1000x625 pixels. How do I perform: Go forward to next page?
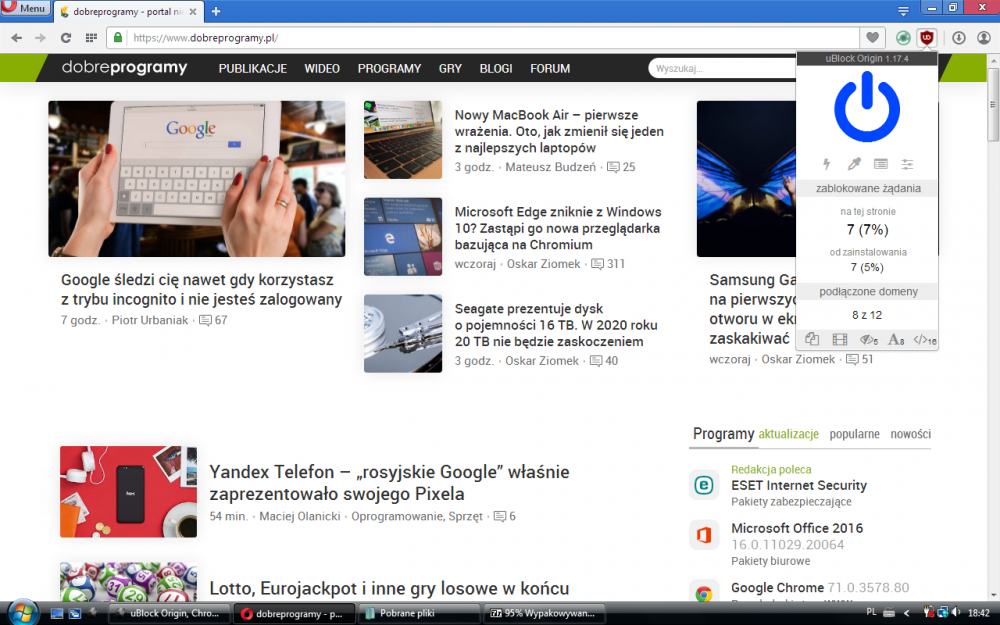[x=40, y=38]
